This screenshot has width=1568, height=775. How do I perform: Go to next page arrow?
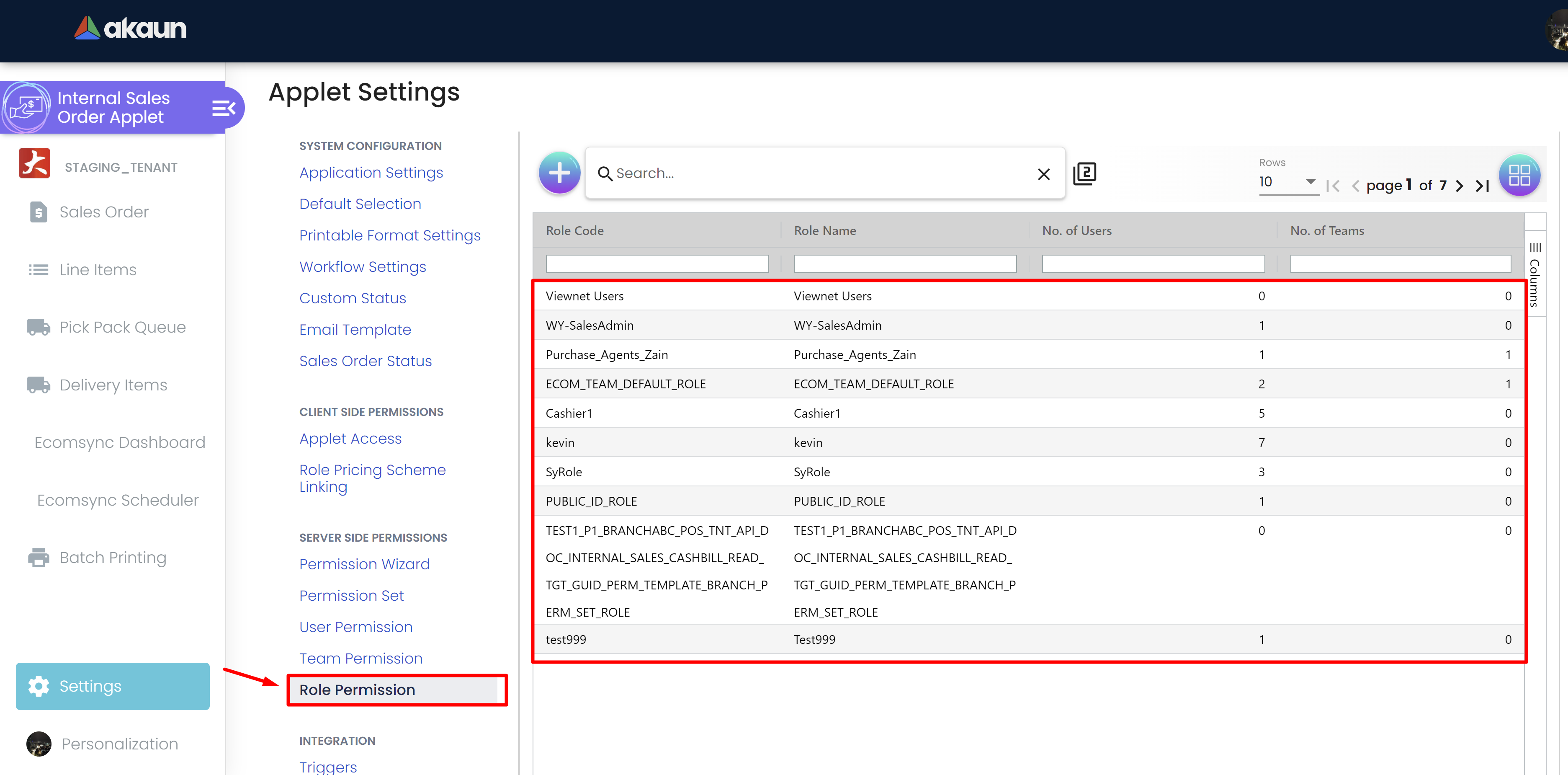[1460, 186]
